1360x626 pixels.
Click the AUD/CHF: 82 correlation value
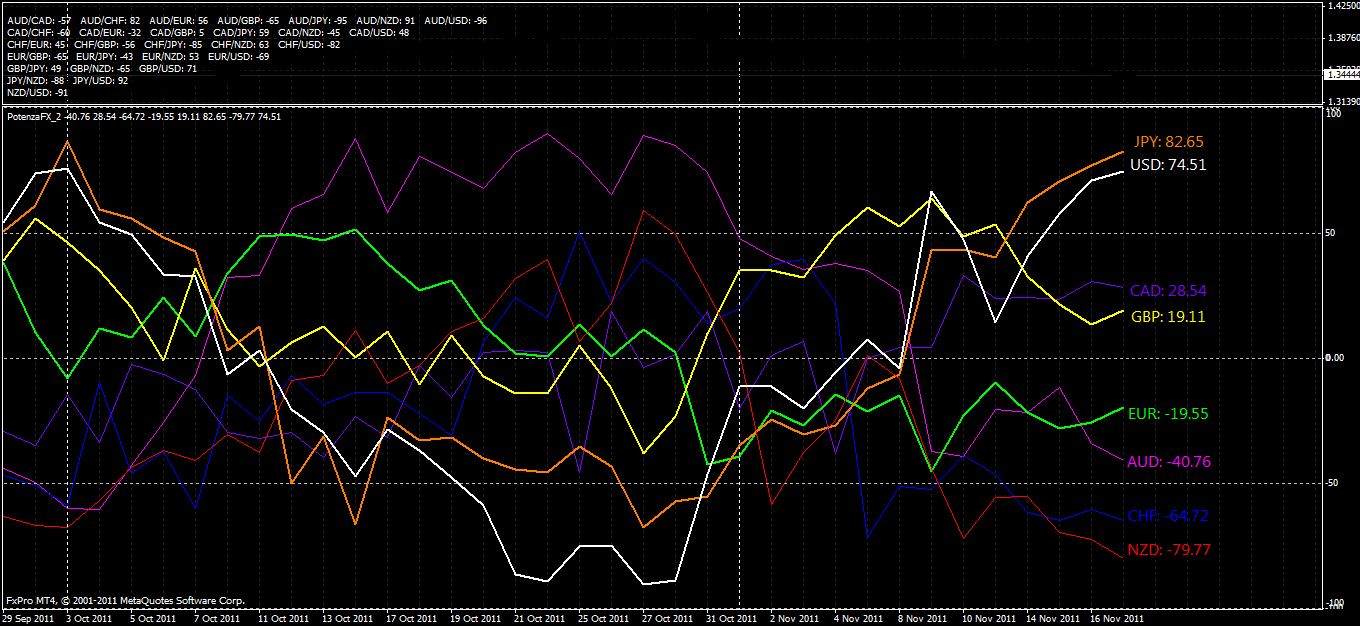(110, 20)
